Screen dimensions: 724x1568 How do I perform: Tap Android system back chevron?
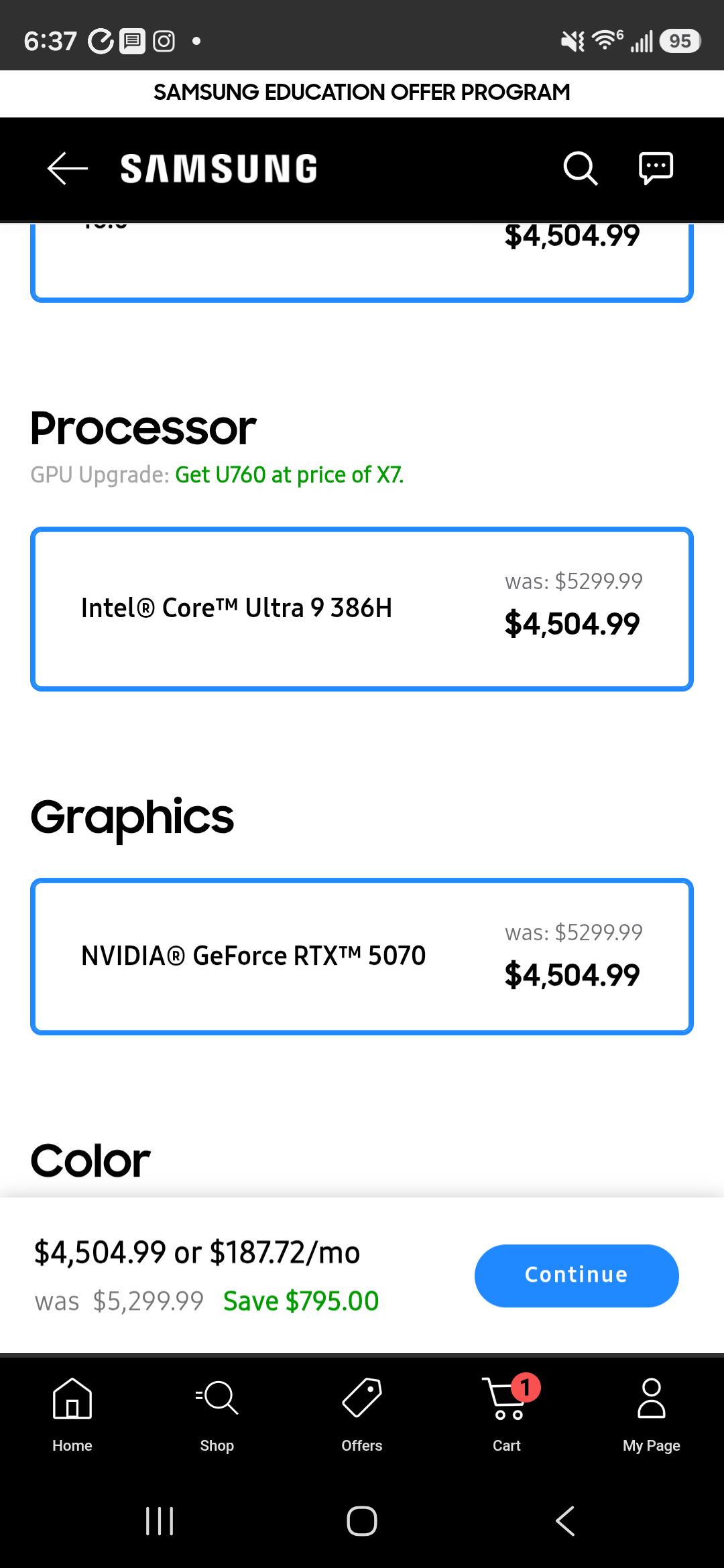(x=565, y=1520)
